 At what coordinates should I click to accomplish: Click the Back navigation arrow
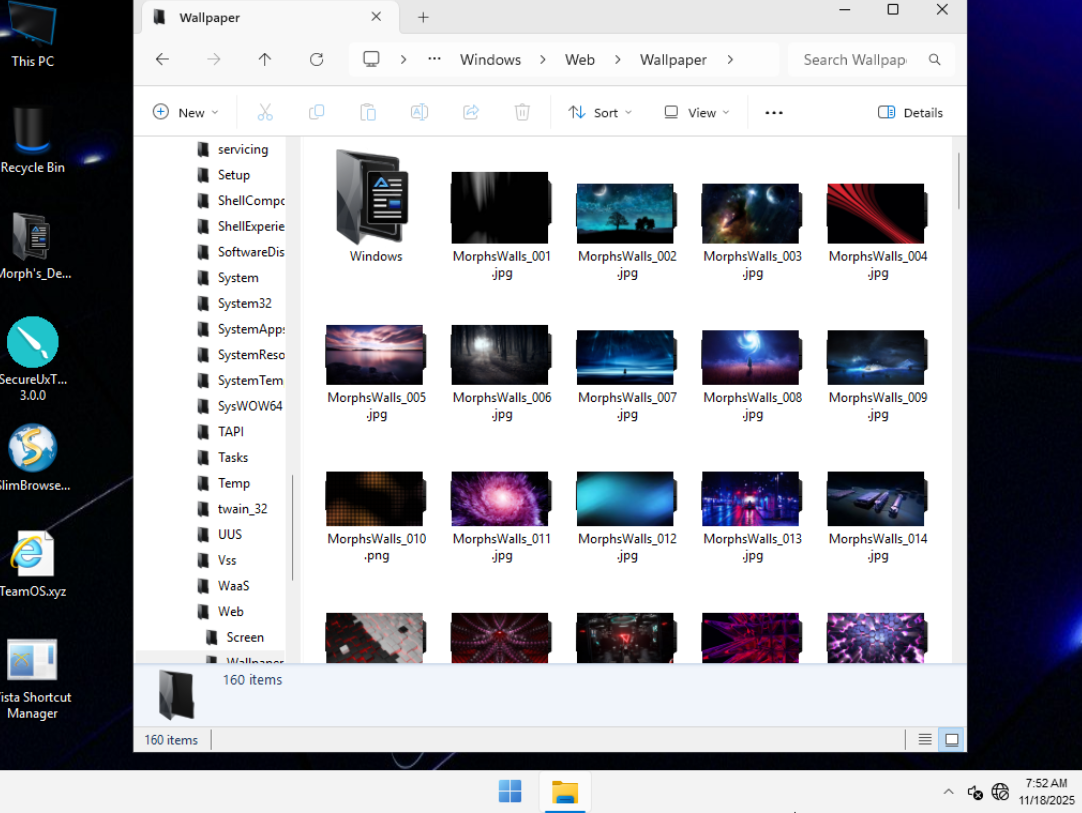pyautogui.click(x=163, y=60)
